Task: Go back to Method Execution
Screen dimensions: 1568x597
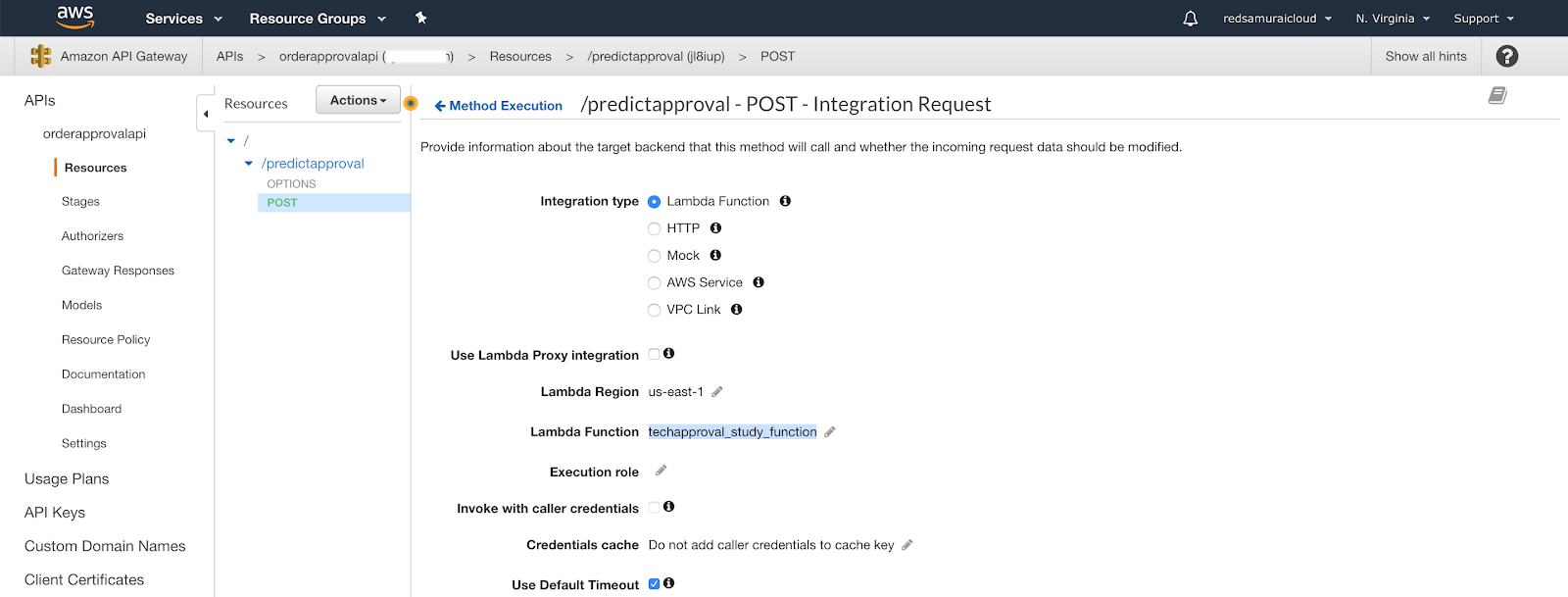Action: coord(498,106)
